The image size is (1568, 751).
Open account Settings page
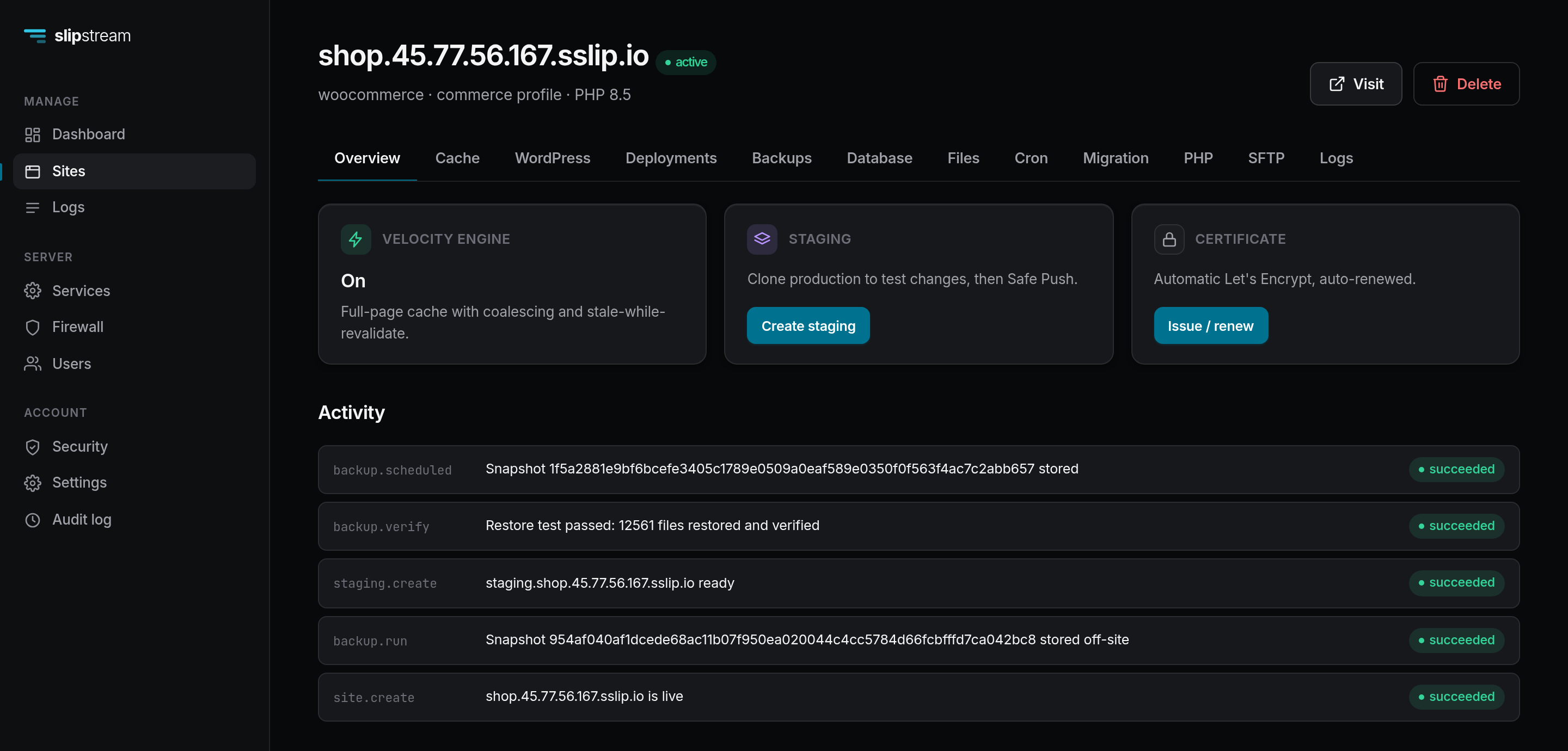tap(134, 483)
